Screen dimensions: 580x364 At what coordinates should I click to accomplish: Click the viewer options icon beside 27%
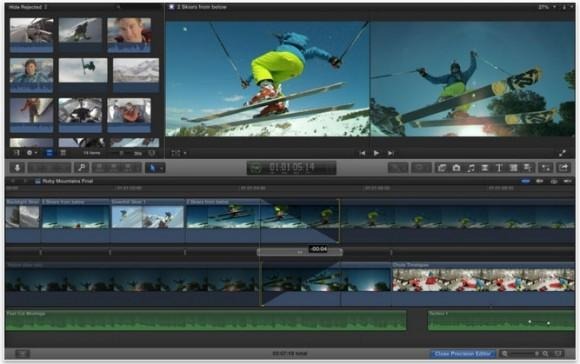[564, 7]
